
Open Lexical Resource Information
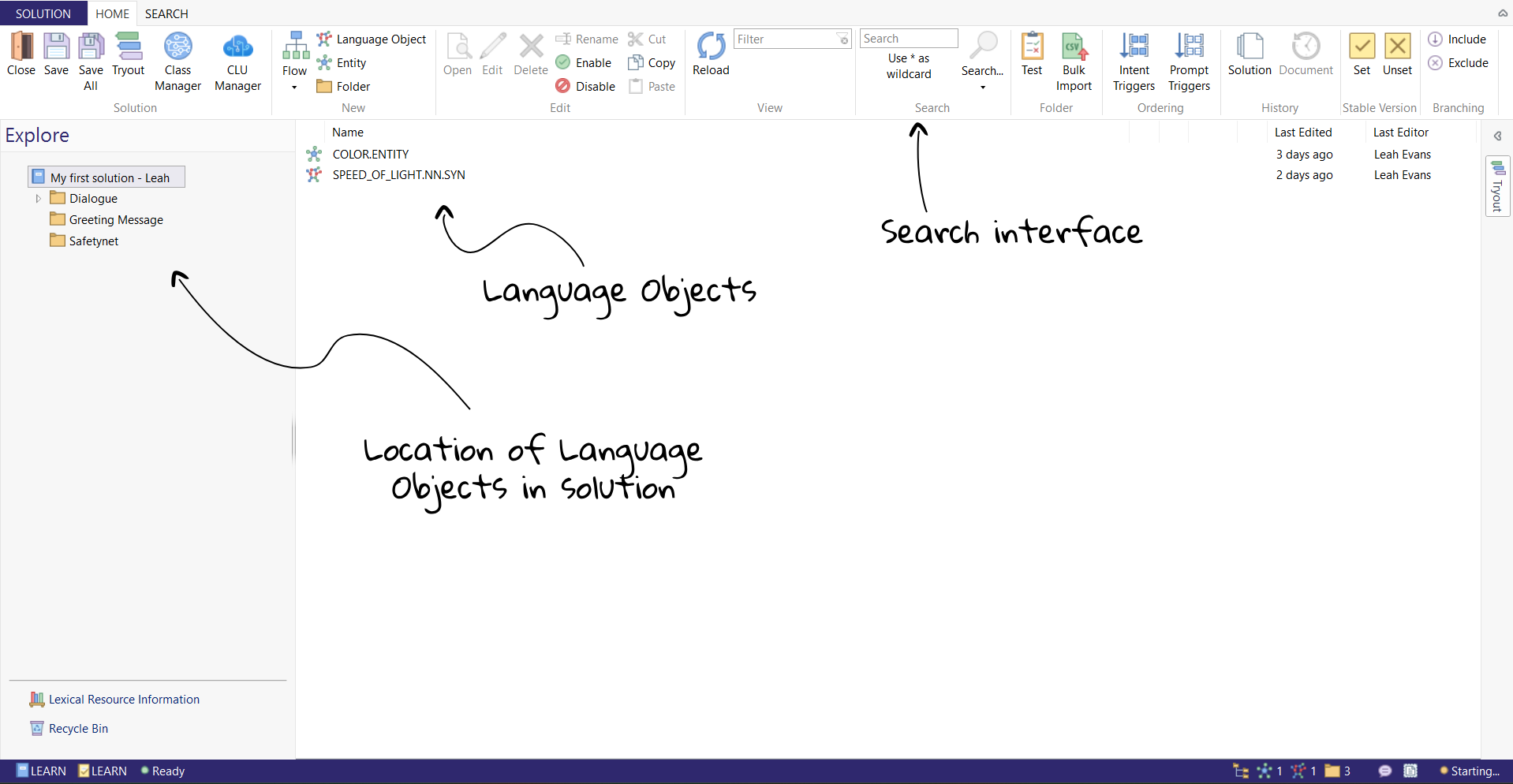tap(124, 700)
